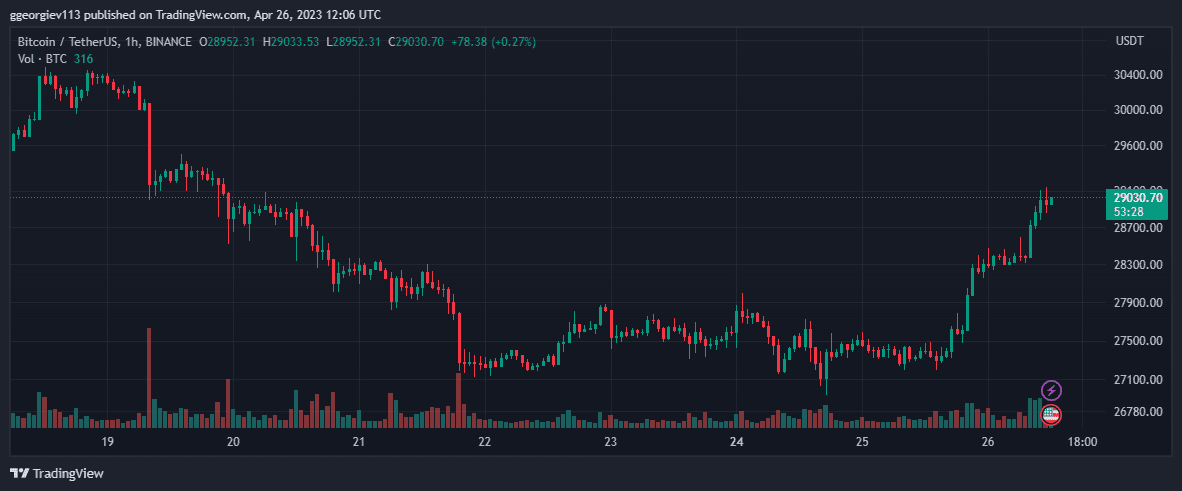Click the purple lightning bolt event icon

pos(1052,390)
